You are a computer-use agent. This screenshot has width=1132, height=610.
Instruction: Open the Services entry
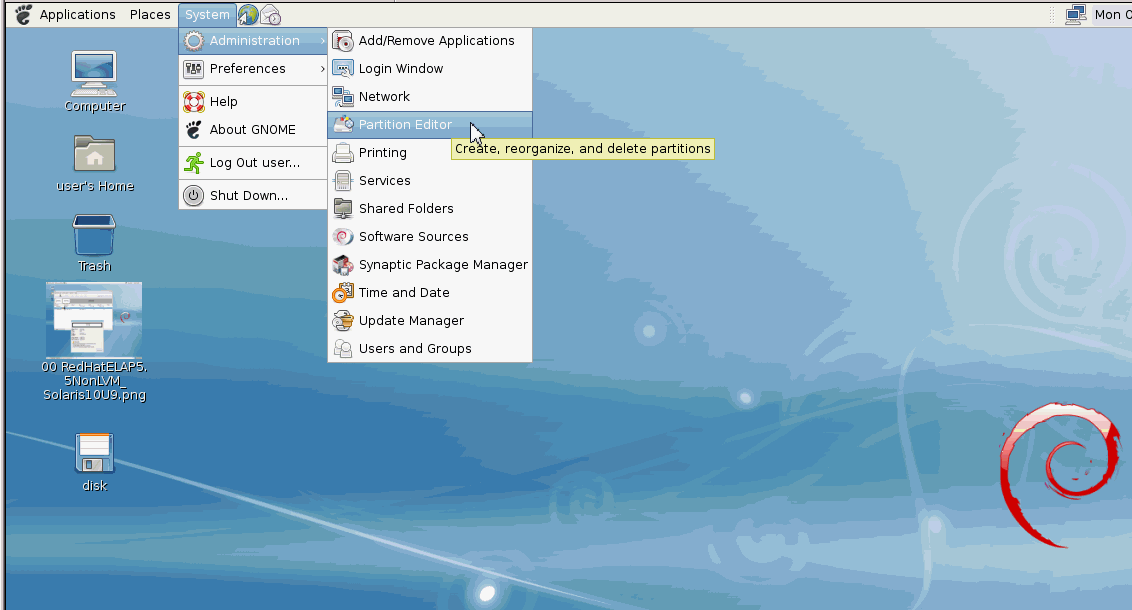click(x=430, y=181)
